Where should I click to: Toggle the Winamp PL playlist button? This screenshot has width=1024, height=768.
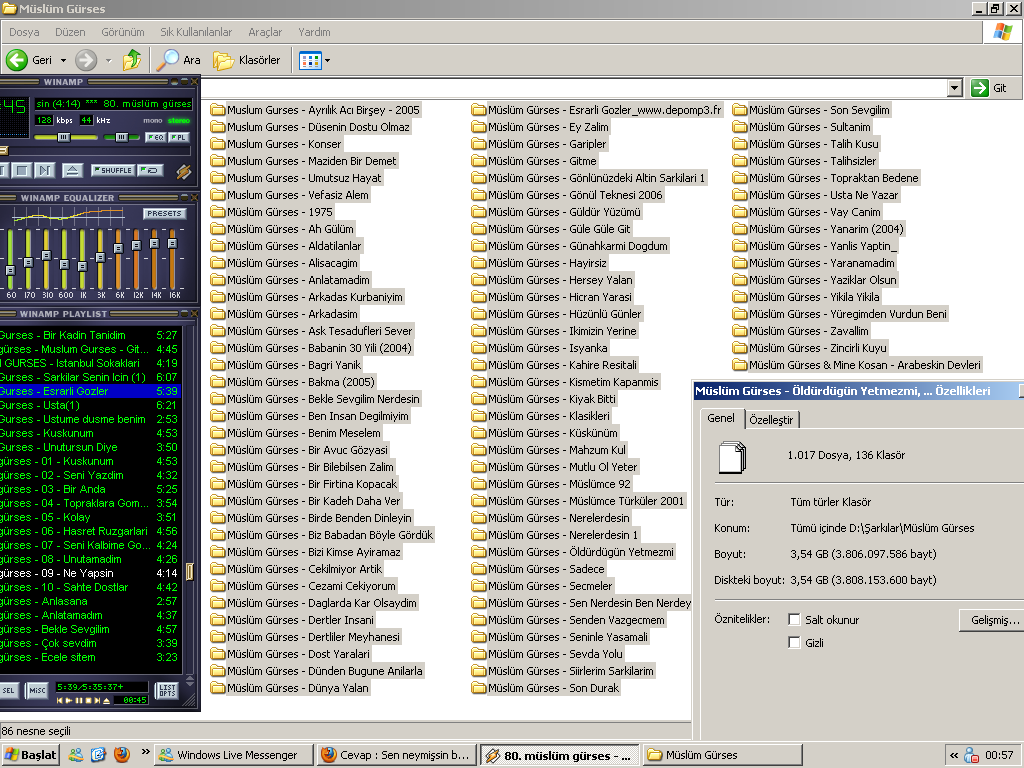point(178,137)
